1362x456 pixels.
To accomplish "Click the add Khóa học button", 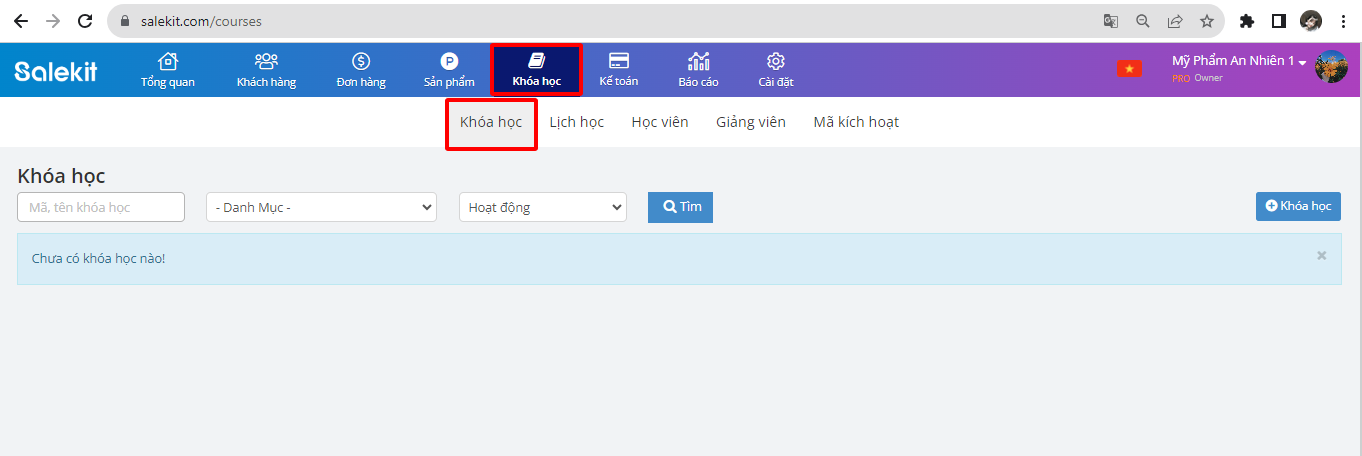I will 1298,206.
